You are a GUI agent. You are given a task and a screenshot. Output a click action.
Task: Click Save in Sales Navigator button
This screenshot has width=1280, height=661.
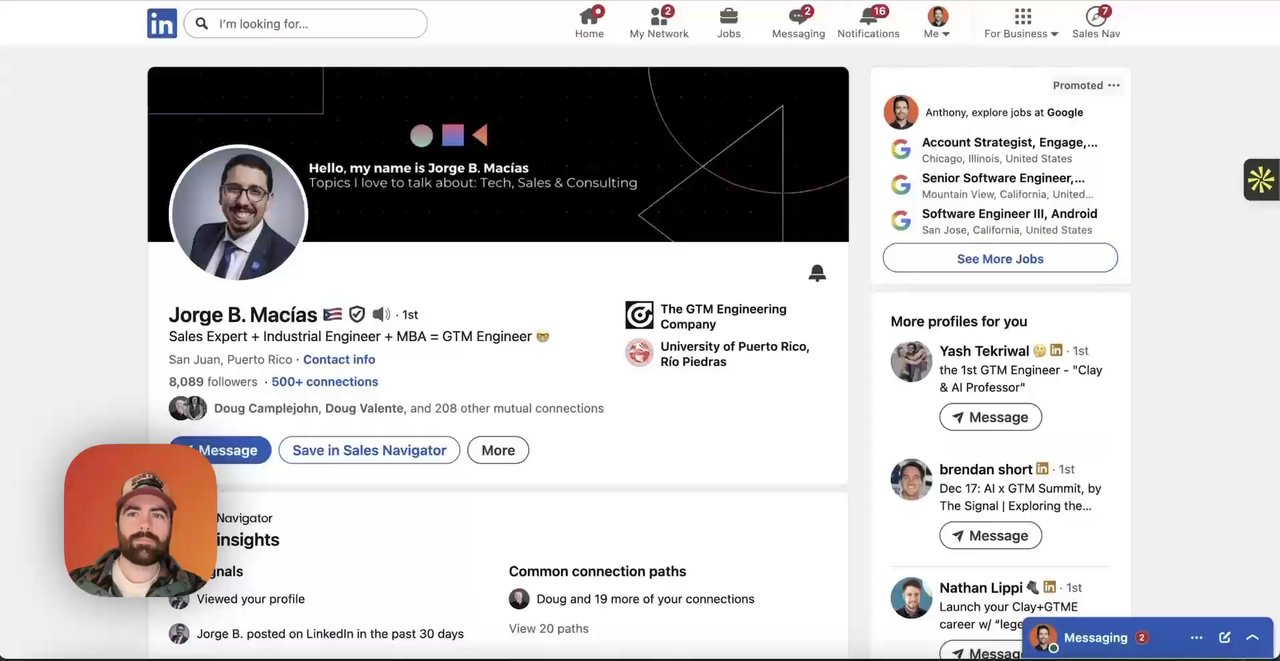369,450
